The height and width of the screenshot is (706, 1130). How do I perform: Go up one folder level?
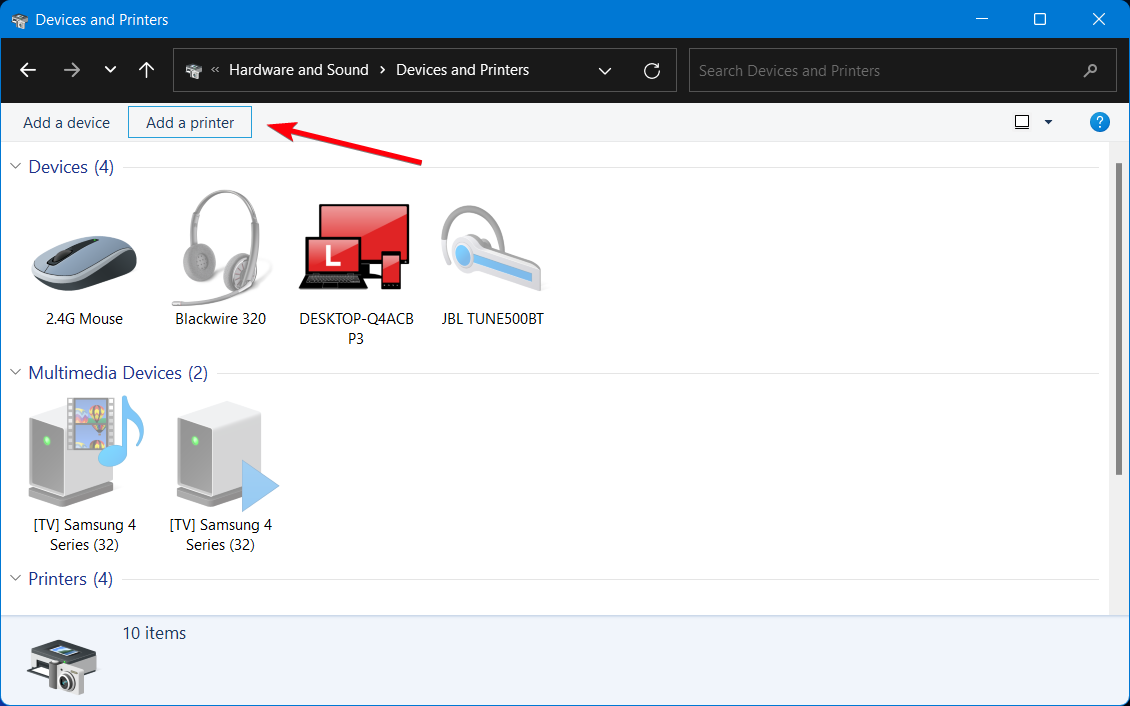146,70
